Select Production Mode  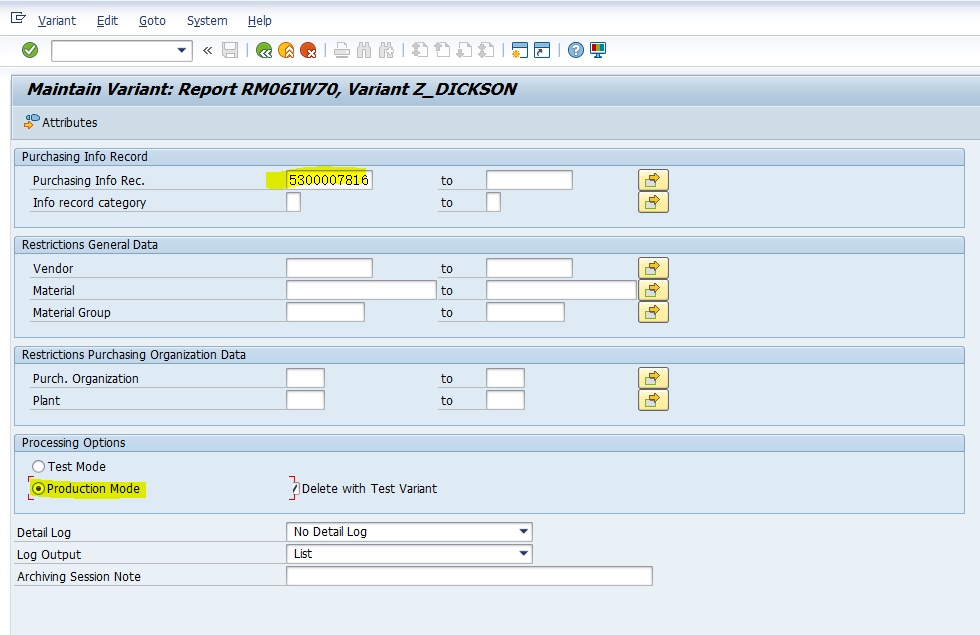[37, 488]
